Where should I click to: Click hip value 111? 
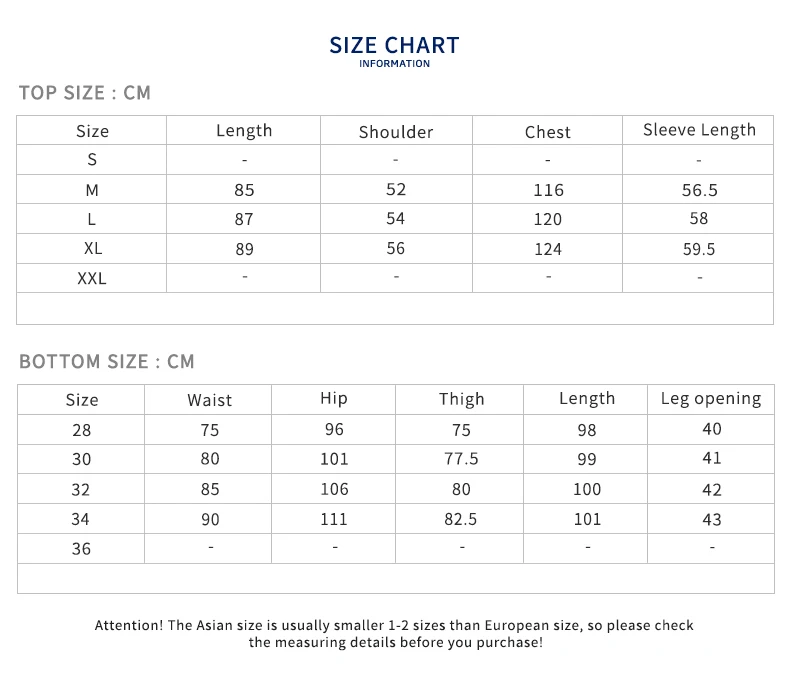click(x=334, y=519)
